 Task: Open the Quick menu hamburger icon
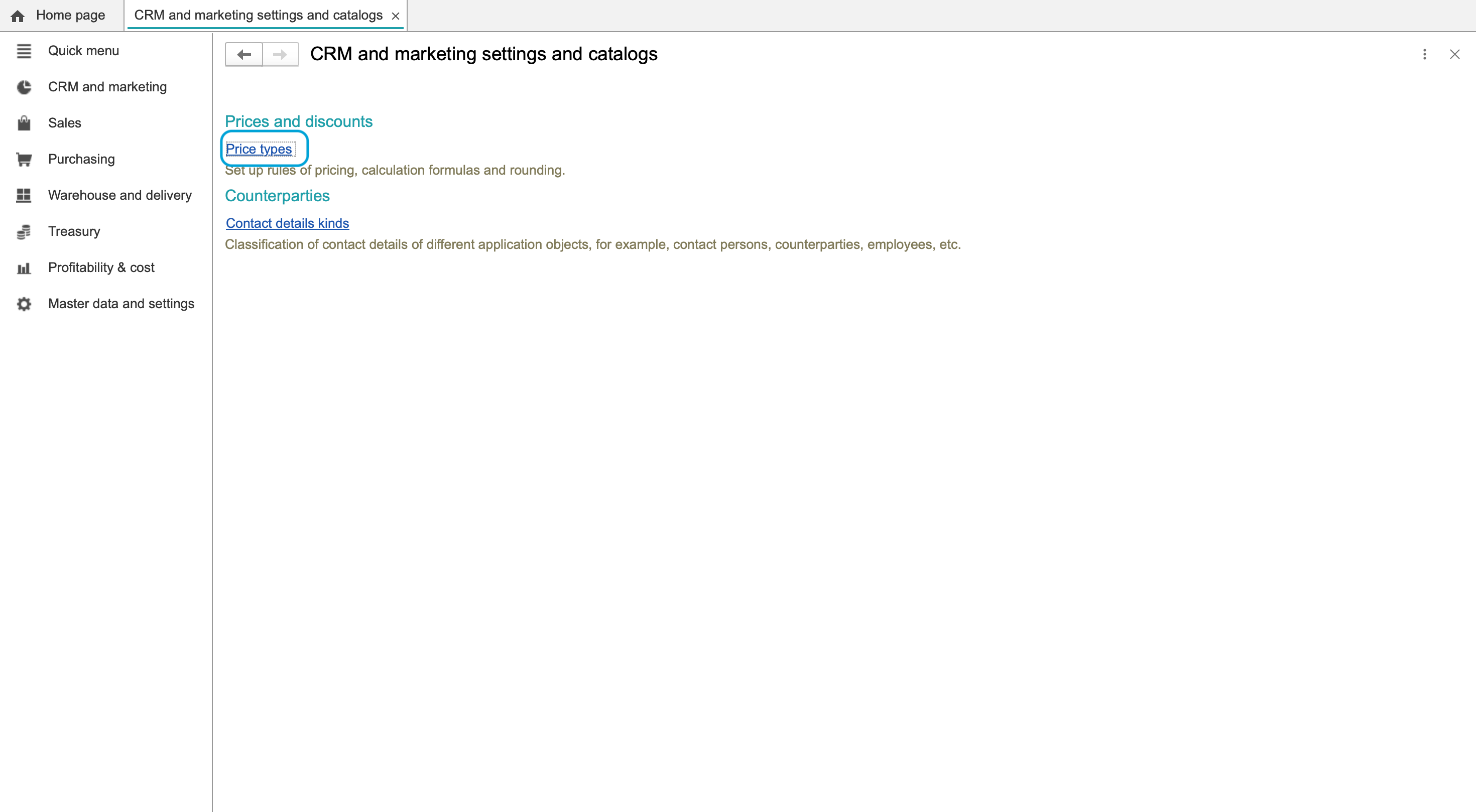(x=24, y=51)
